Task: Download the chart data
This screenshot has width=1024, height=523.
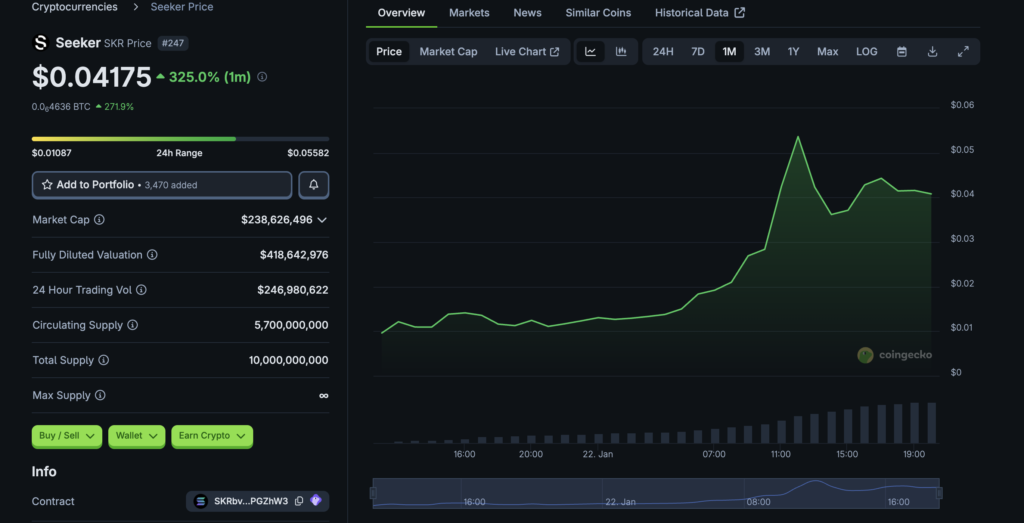Action: coord(932,52)
